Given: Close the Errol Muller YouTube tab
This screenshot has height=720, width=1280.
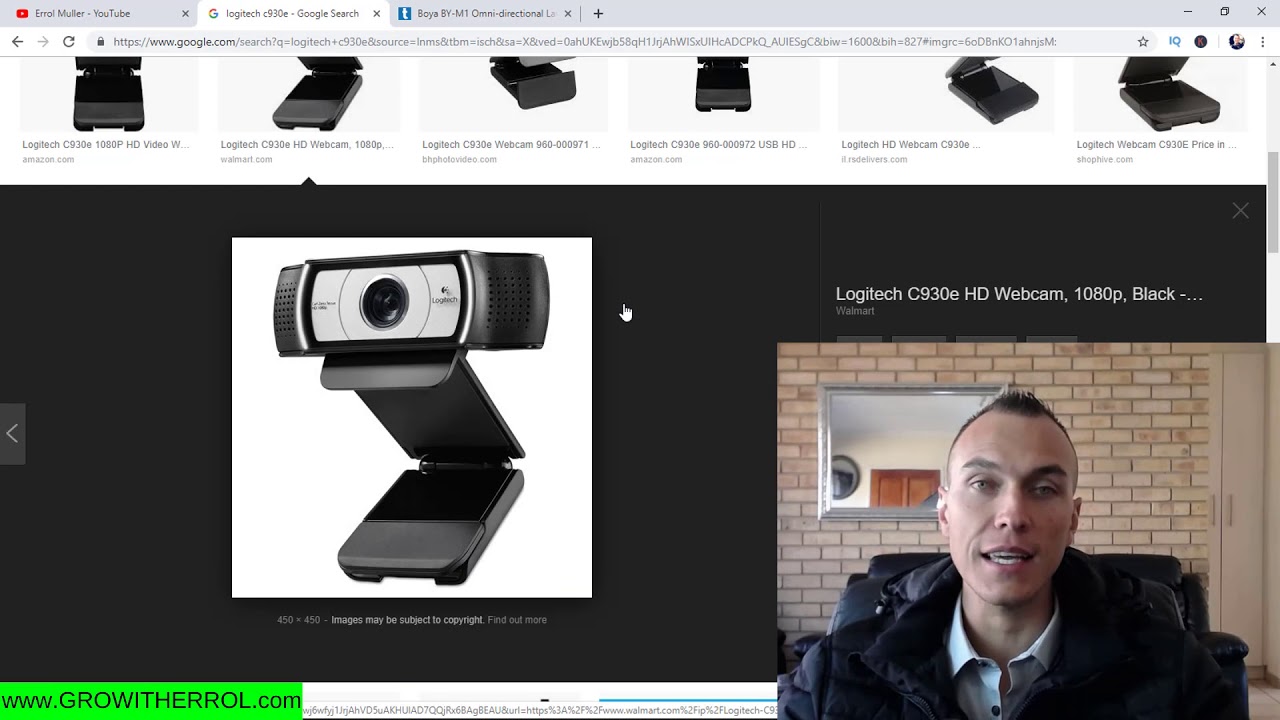Looking at the screenshot, I should click(185, 14).
